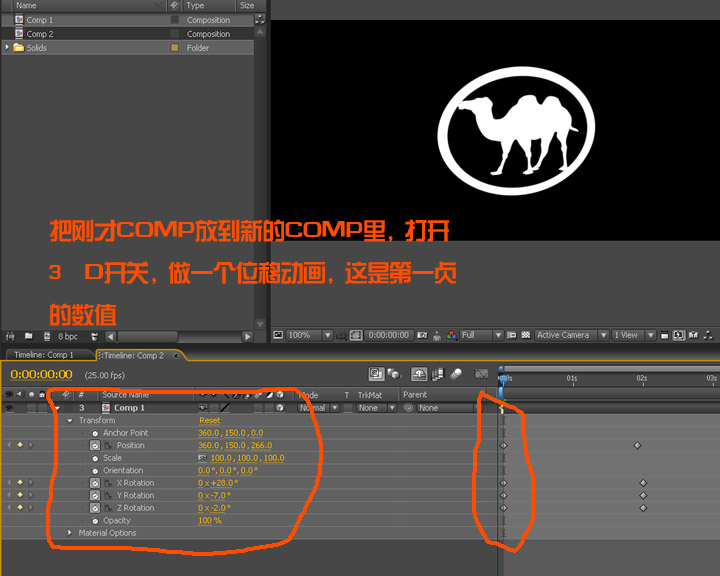Collapse the Transform group
This screenshot has width=720, height=576.
[70, 420]
